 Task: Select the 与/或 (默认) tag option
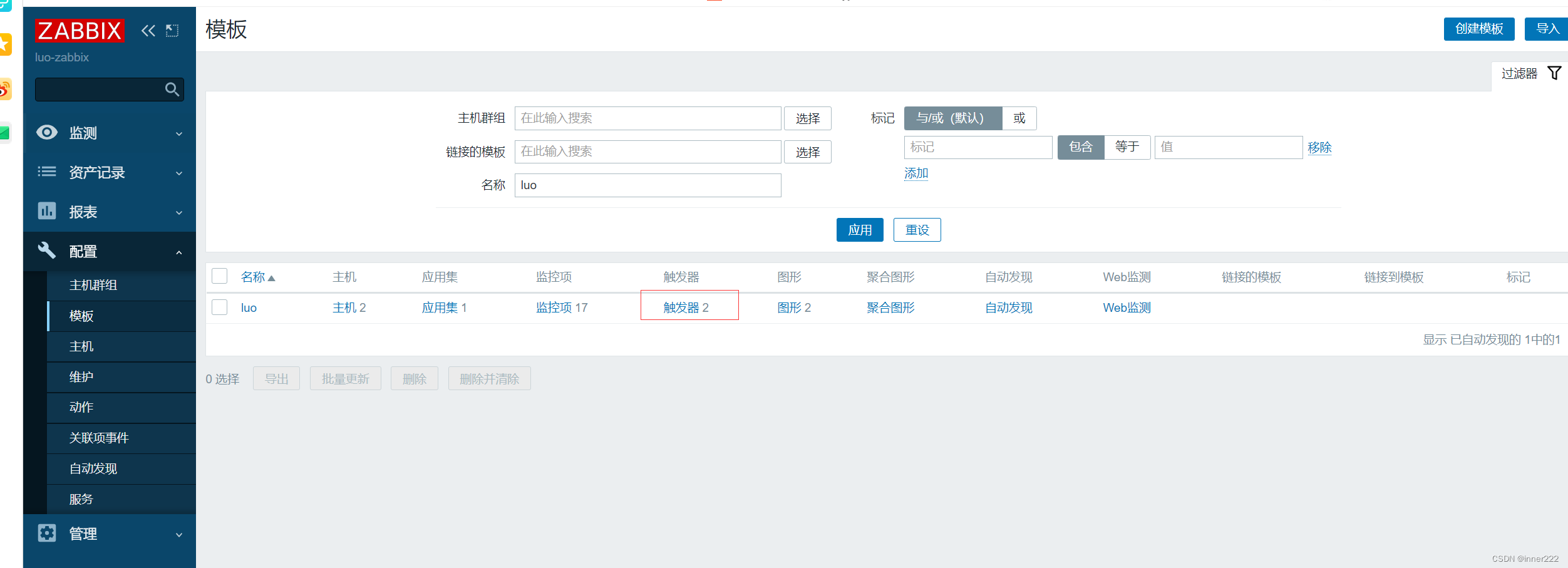tap(953, 118)
